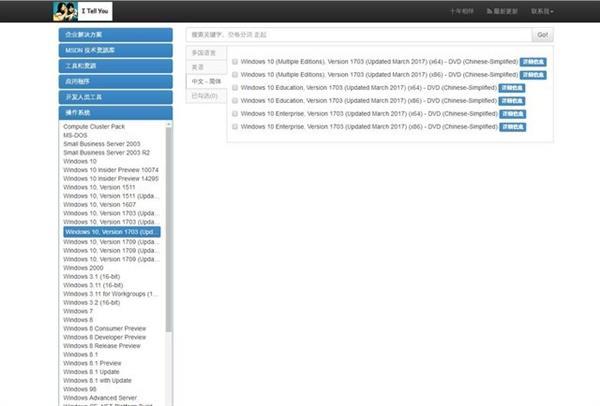Viewport: 600px width, 406px height.
Task: Show details for Multiple Editions x86 DVD
Action: point(533,75)
